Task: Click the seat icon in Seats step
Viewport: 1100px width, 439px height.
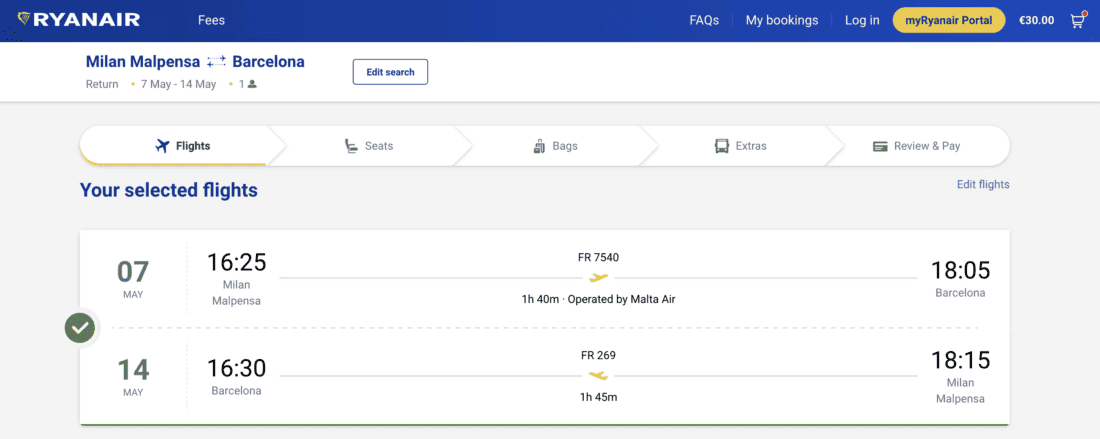Action: click(351, 146)
